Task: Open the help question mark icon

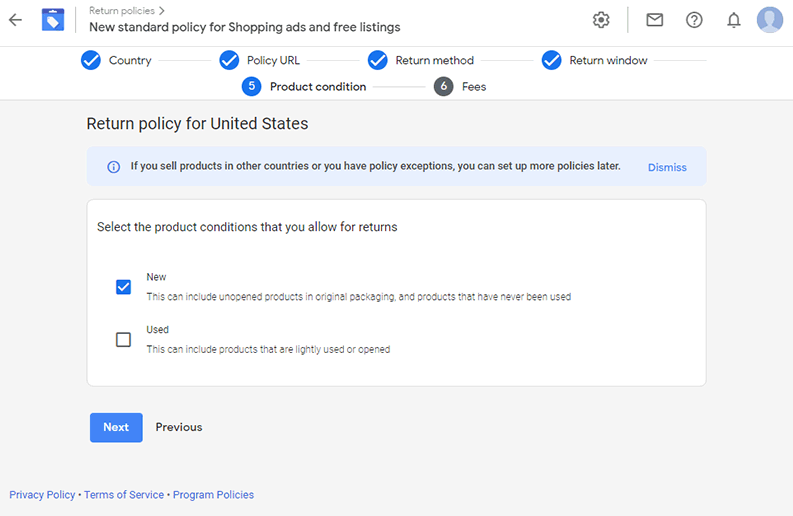Action: click(x=694, y=20)
